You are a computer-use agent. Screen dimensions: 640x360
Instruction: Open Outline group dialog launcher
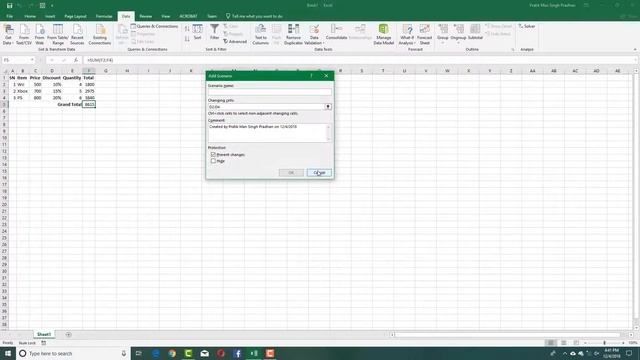tap(513, 49)
